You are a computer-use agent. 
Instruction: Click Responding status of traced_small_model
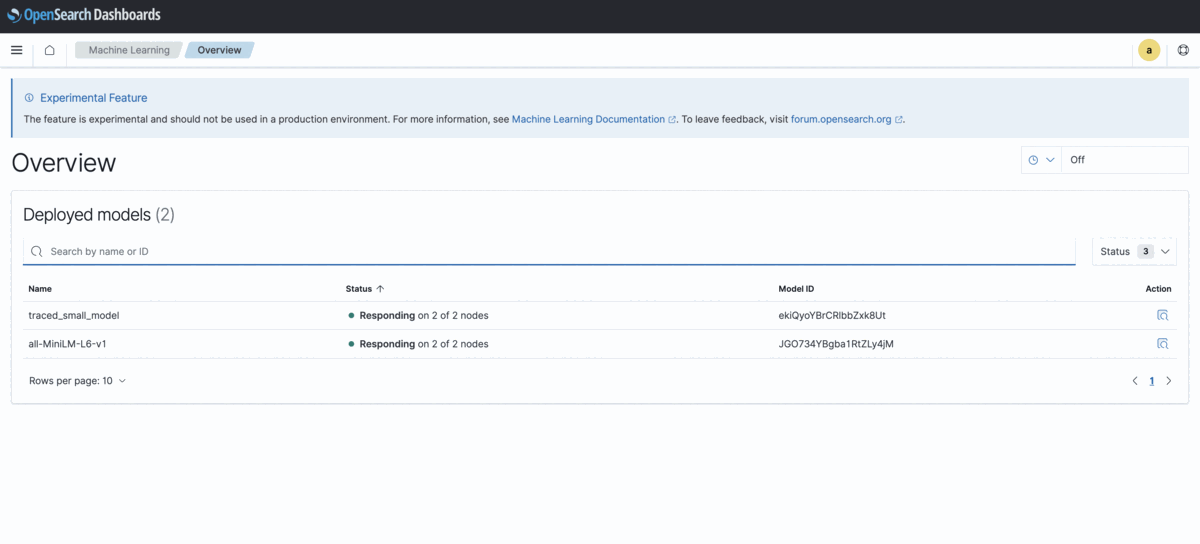click(418, 315)
